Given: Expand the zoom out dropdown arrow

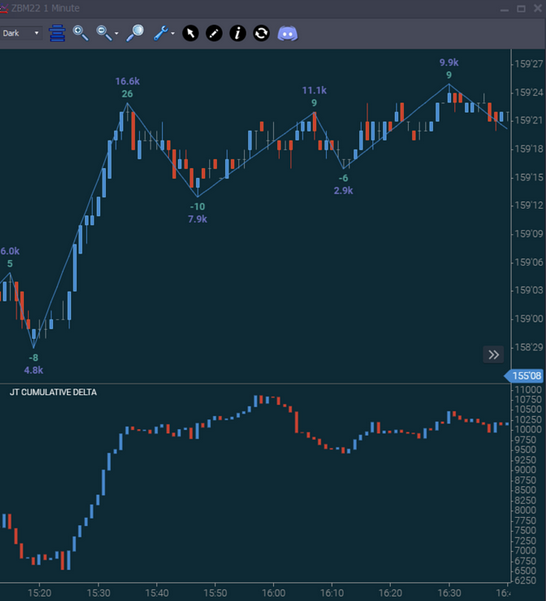Looking at the screenshot, I should [116, 34].
